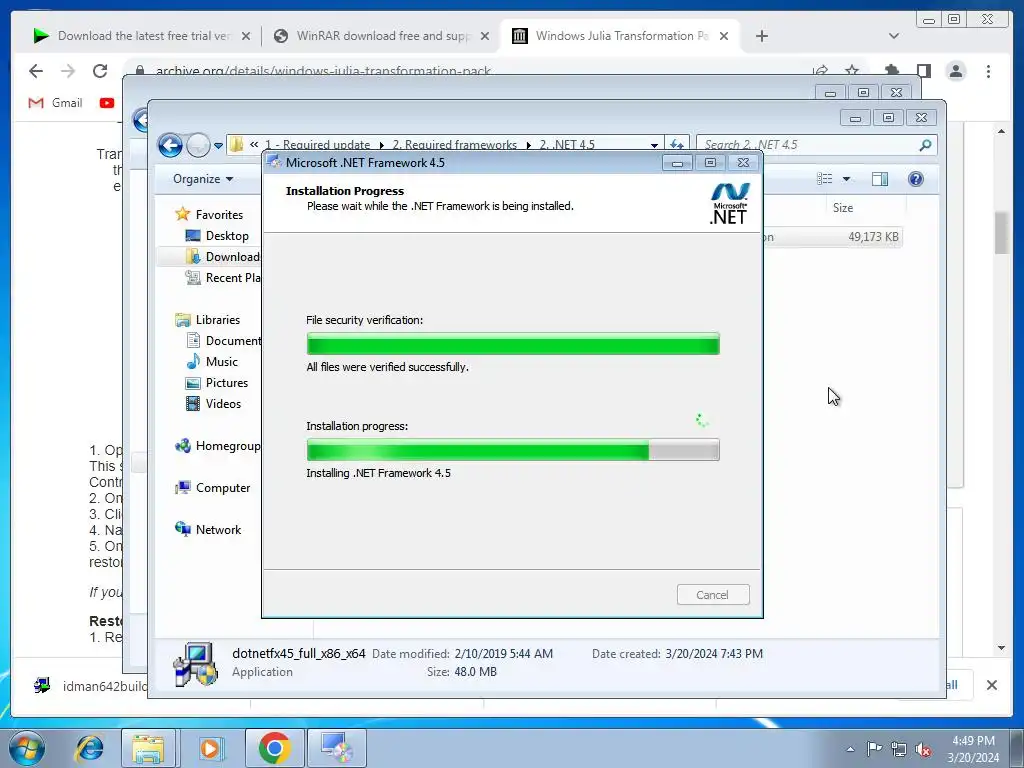This screenshot has width=1024, height=768.
Task: Open Explorer help icon
Action: click(916, 179)
